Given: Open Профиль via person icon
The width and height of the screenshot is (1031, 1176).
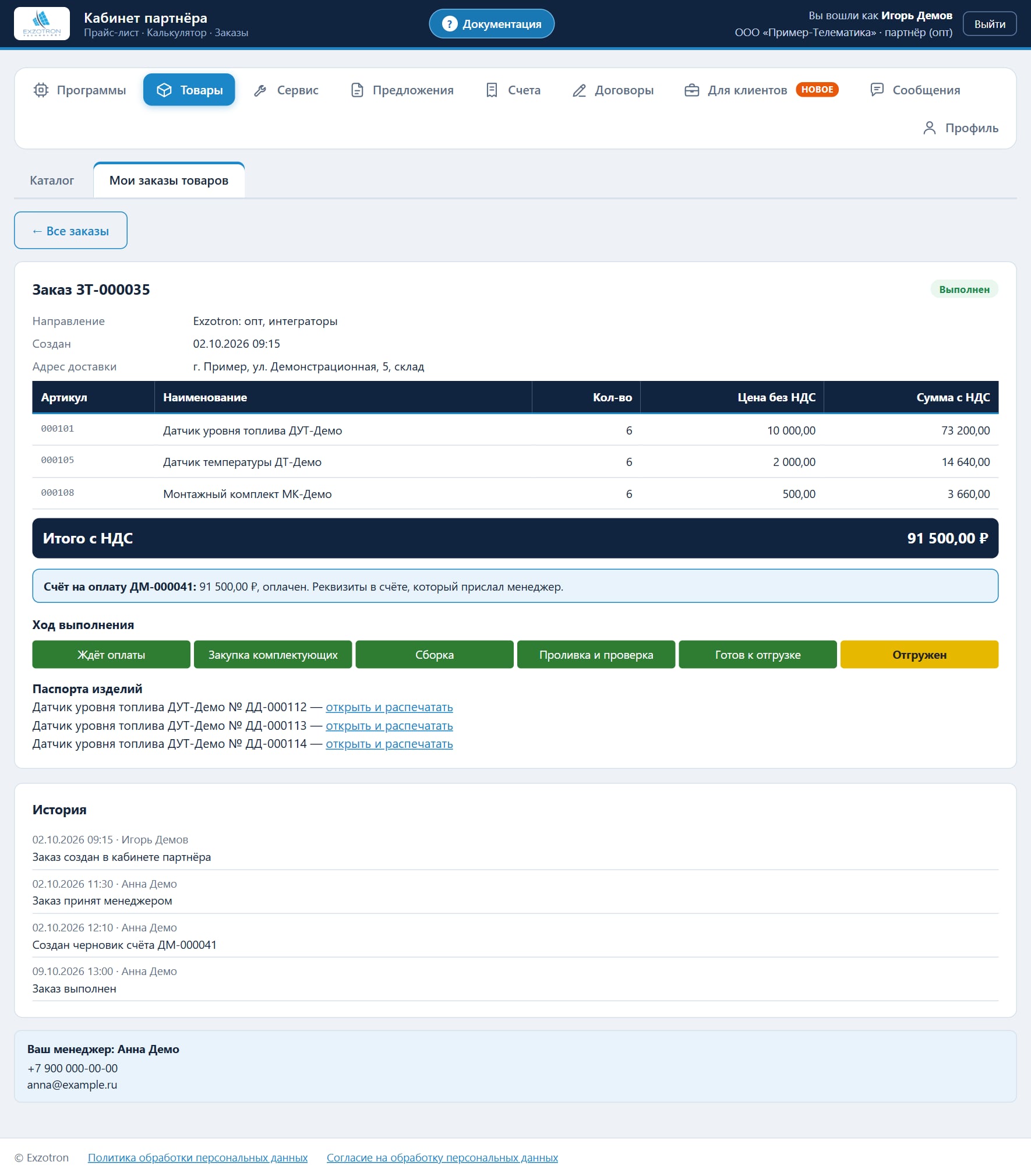Looking at the screenshot, I should (x=930, y=128).
